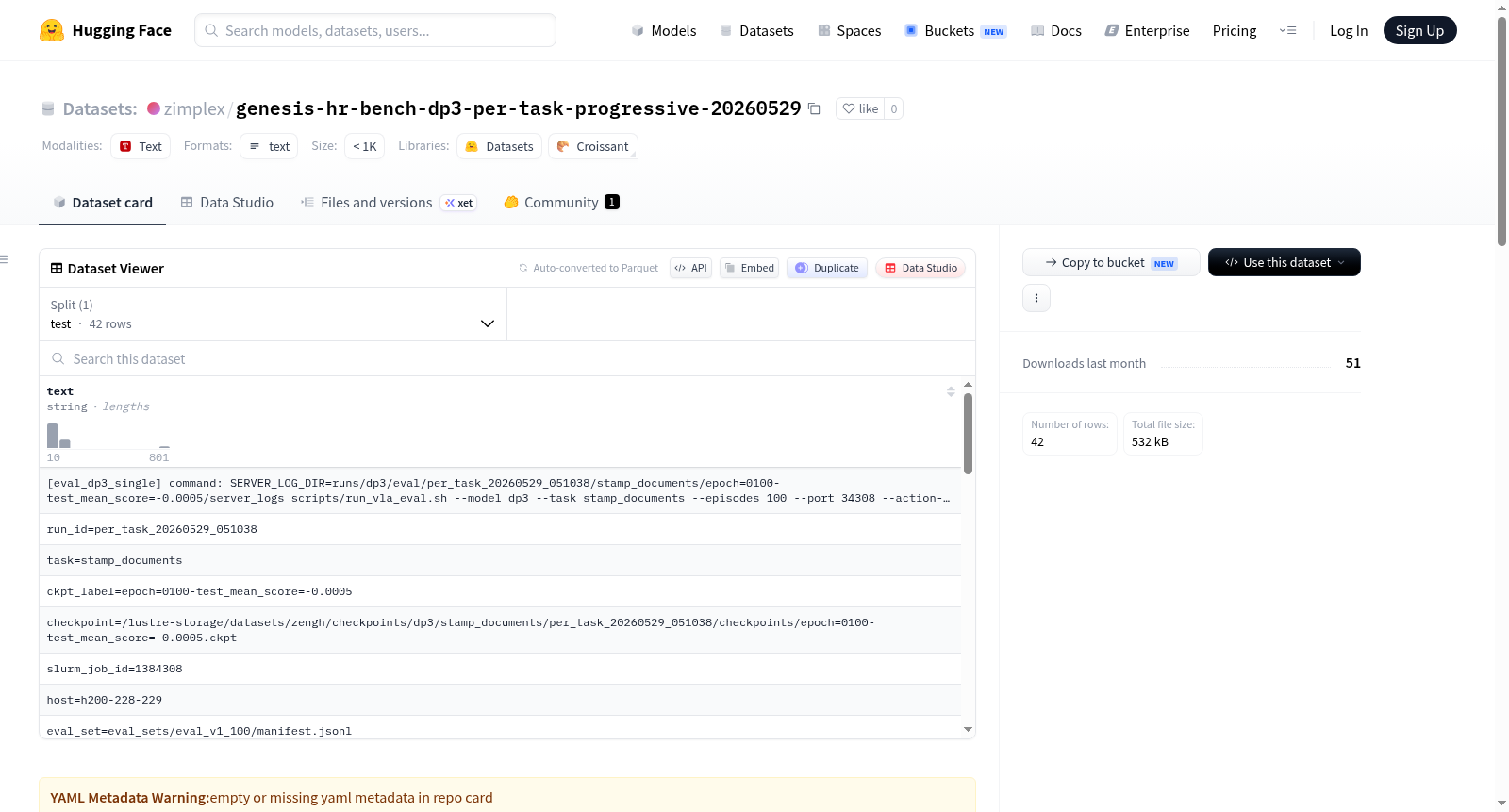Open the API button in Dataset Viewer
The image size is (1509, 812).
(x=690, y=268)
